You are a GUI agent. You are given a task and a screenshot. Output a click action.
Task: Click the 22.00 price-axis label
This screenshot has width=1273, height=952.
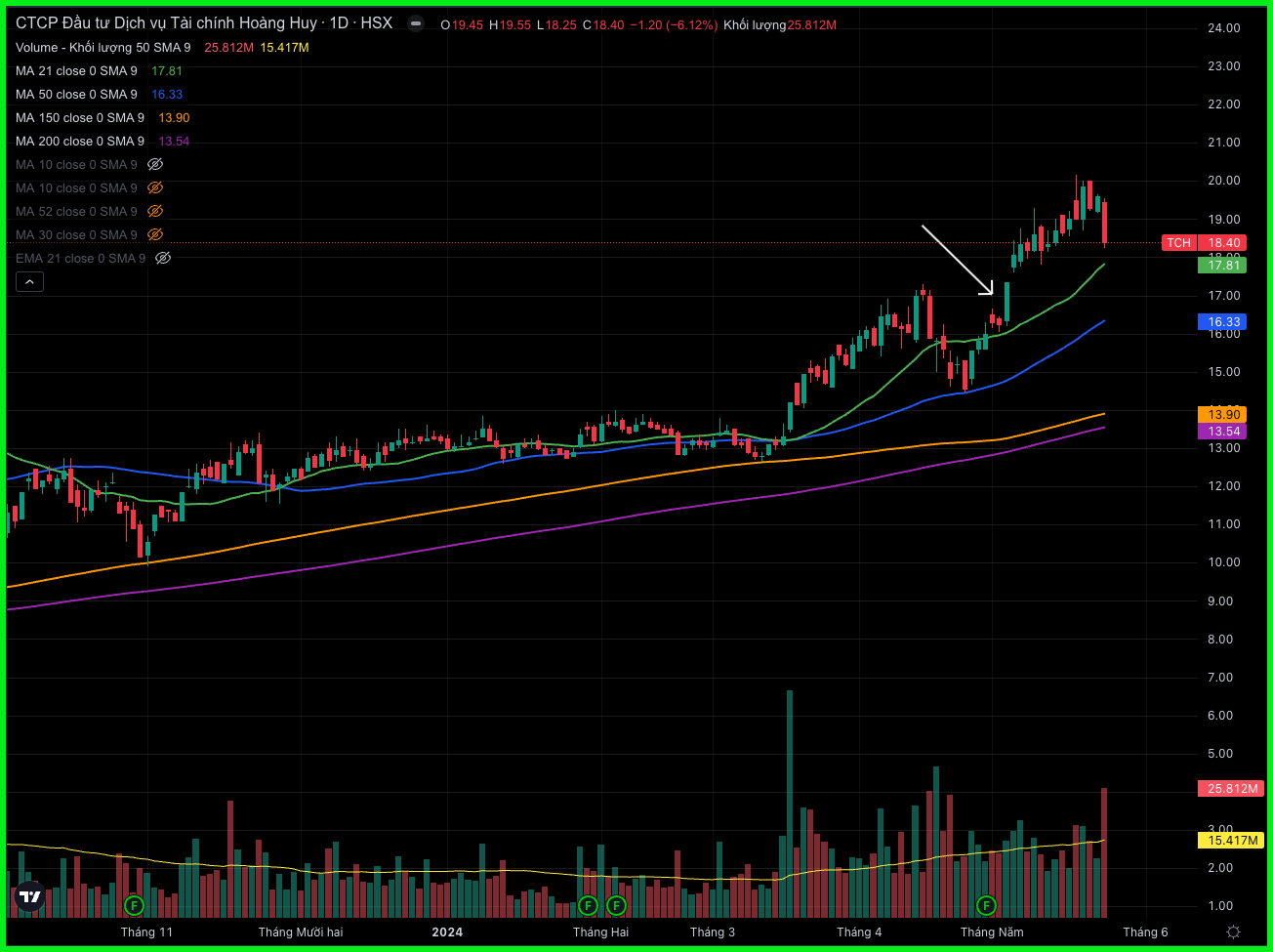point(1223,104)
